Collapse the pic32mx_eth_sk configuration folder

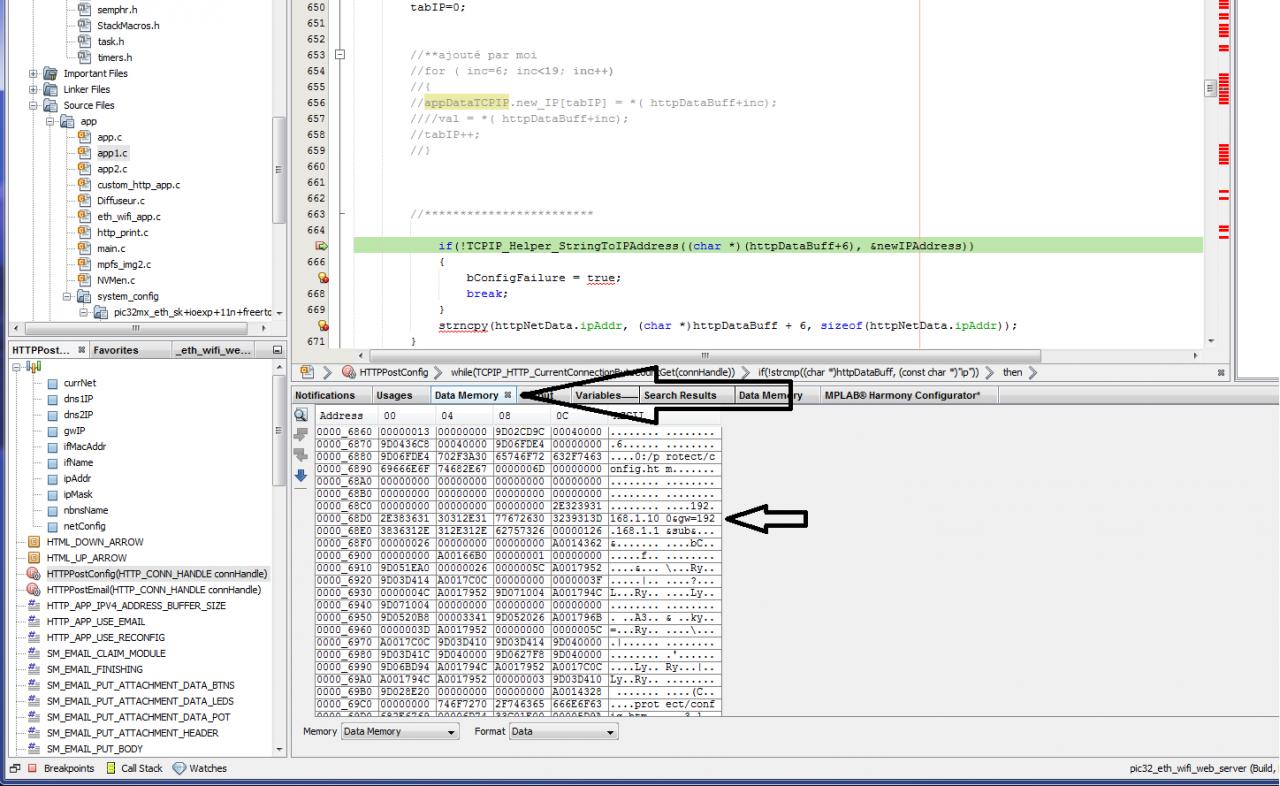84,312
